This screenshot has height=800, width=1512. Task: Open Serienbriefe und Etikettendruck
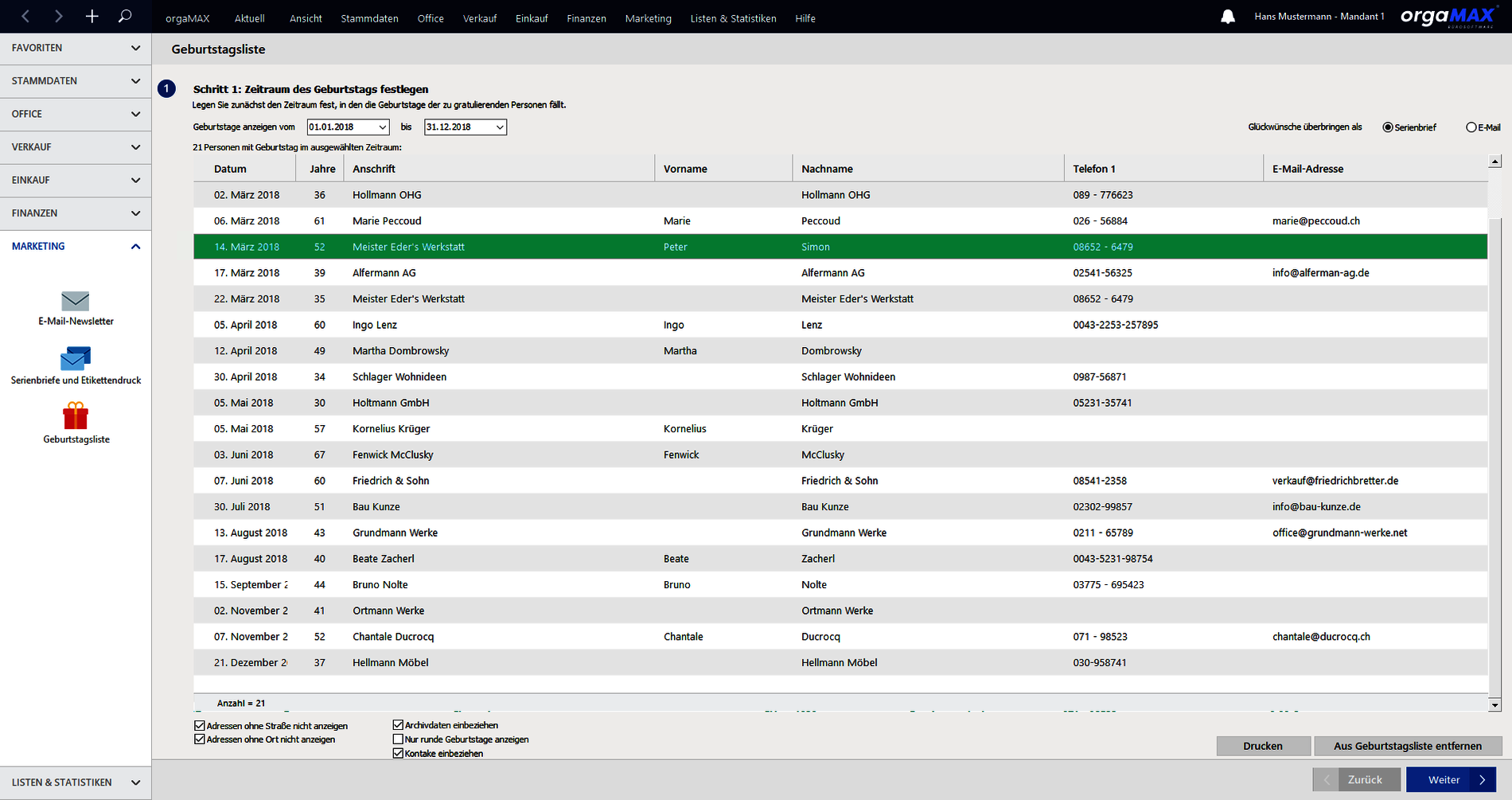tap(76, 366)
